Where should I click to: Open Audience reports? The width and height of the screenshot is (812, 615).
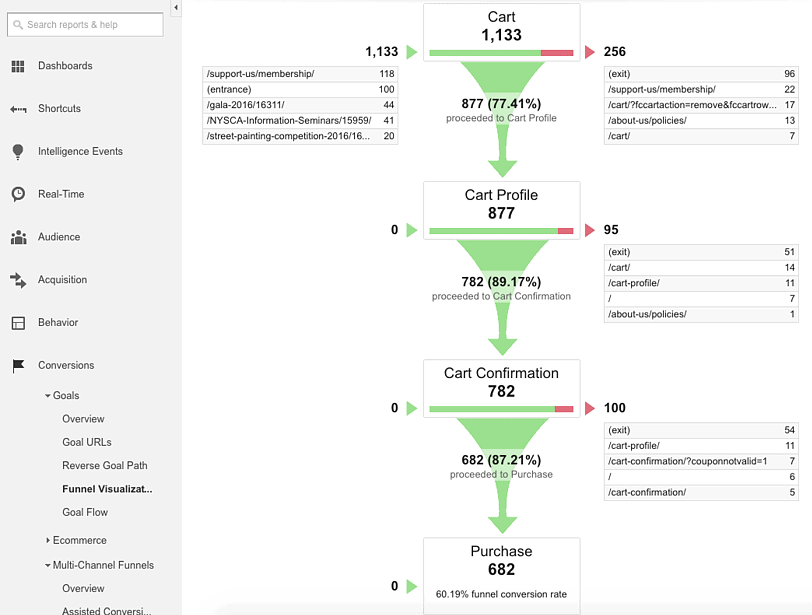pyautogui.click(x=59, y=237)
